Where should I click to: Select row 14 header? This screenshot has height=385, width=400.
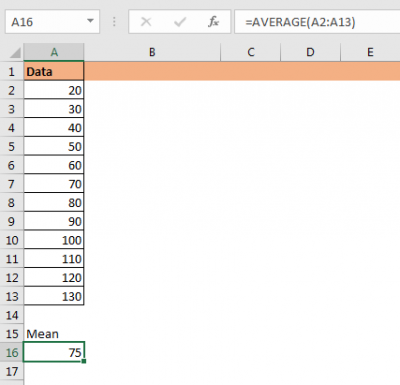coord(12,315)
